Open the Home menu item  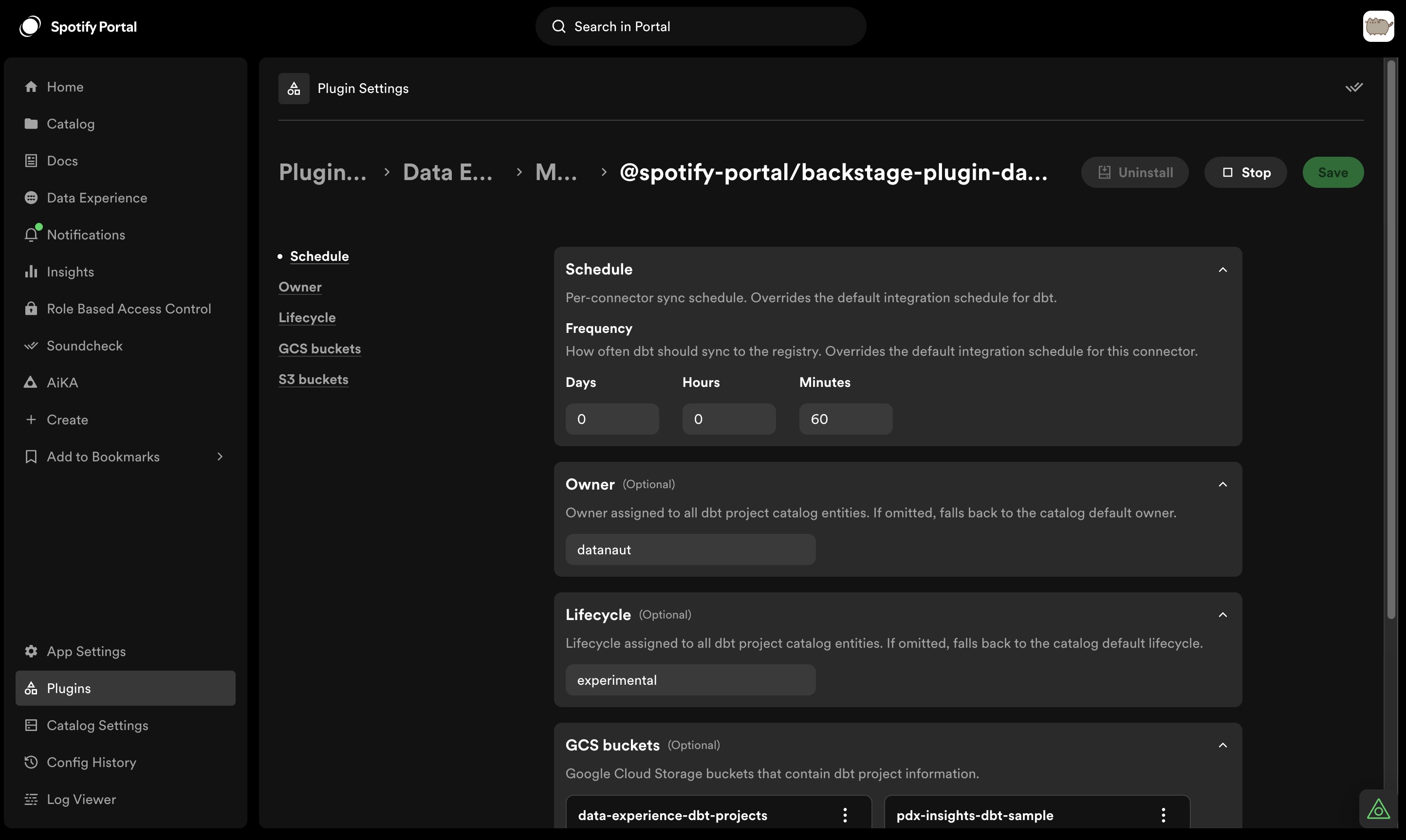point(126,87)
